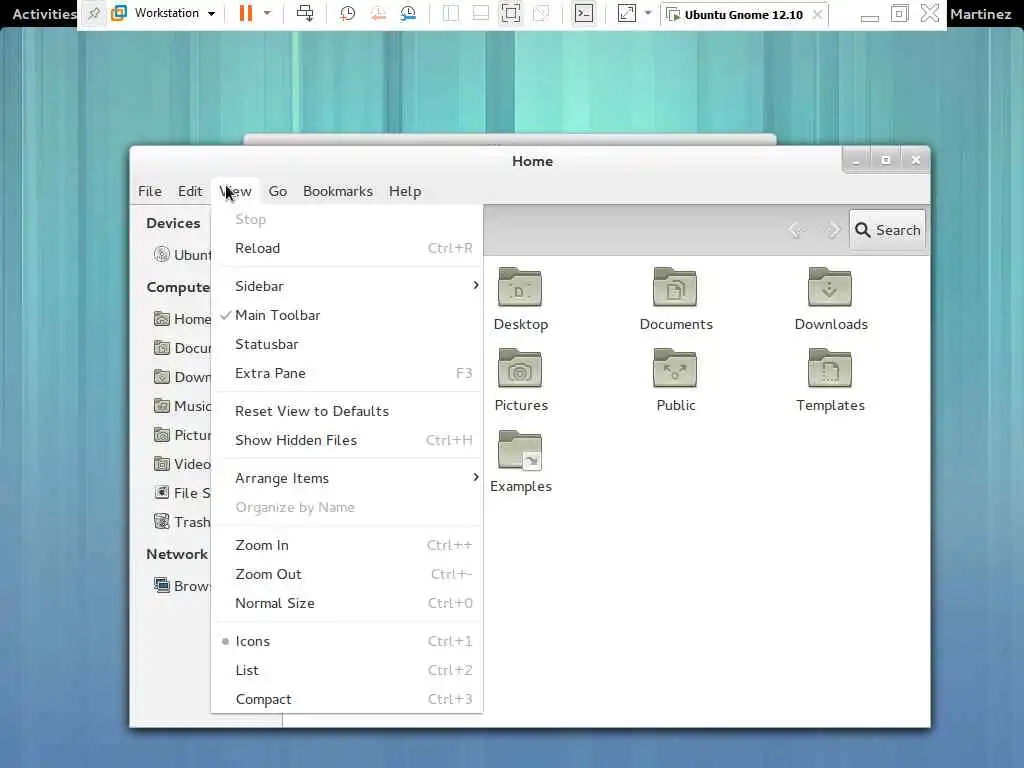
Task: Click Activities in the GNOME top bar
Action: point(43,14)
